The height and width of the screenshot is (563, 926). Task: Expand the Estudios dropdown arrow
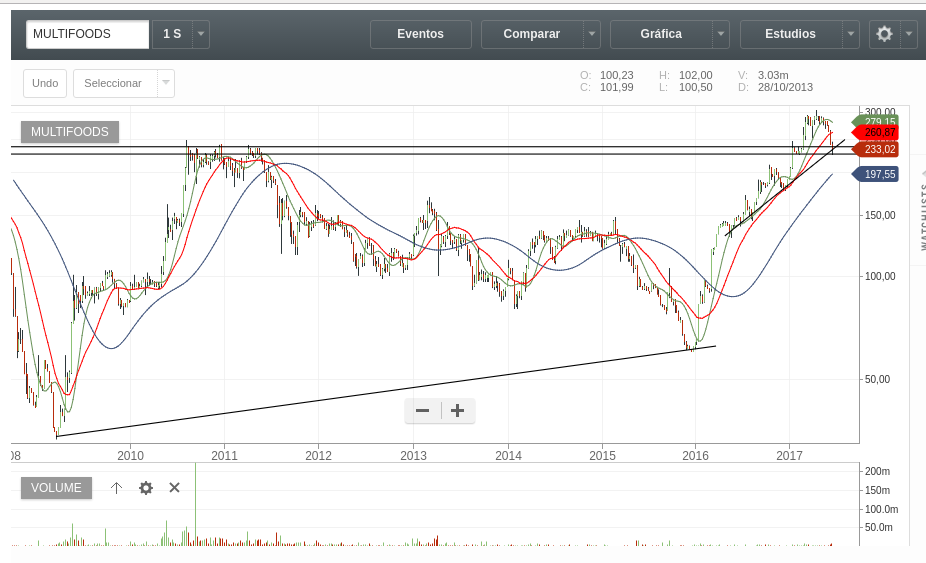[850, 34]
